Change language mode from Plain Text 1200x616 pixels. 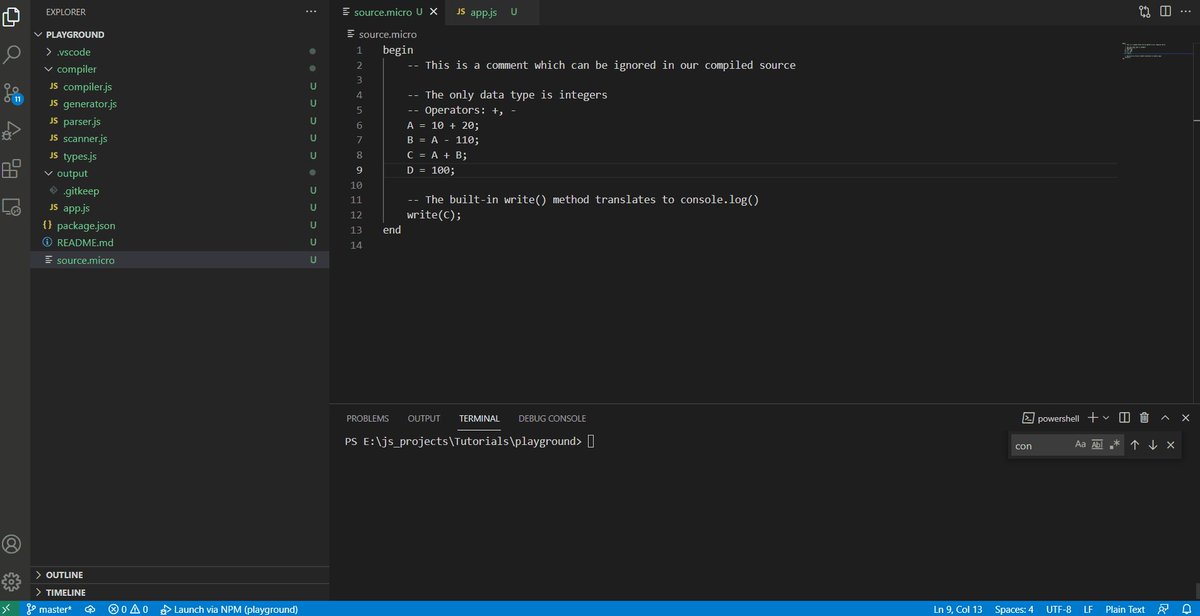[1125, 609]
